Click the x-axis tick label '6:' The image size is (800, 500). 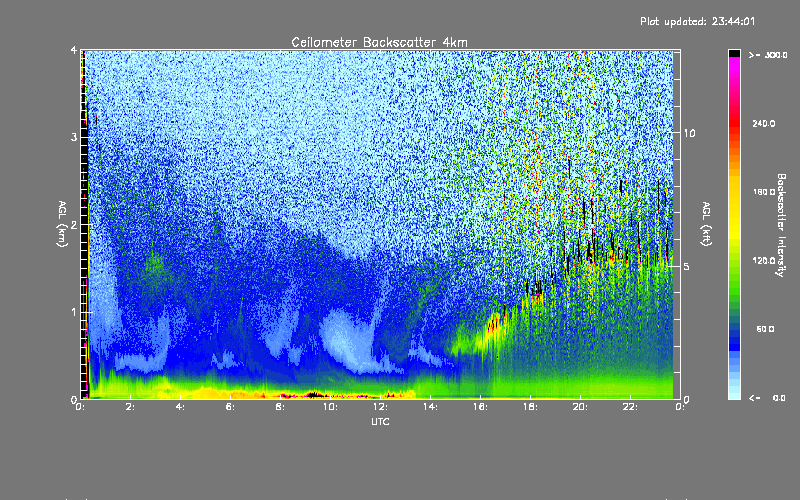[x=230, y=407]
